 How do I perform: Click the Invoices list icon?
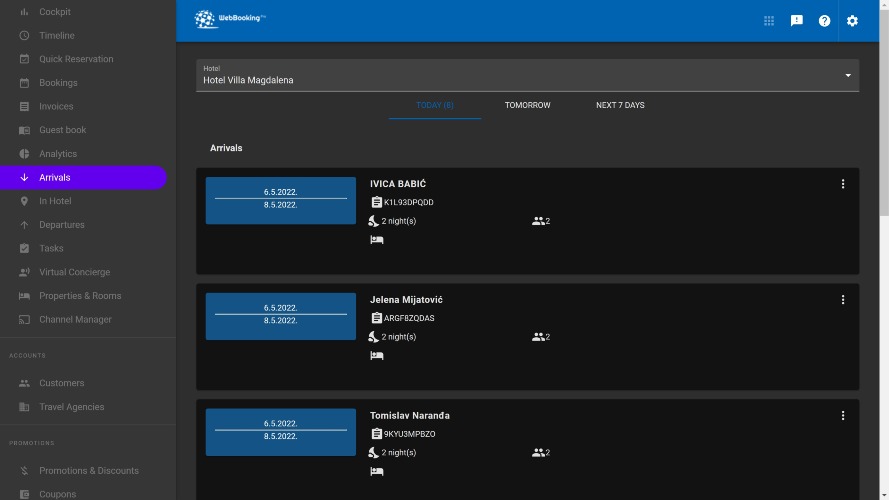click(24, 107)
